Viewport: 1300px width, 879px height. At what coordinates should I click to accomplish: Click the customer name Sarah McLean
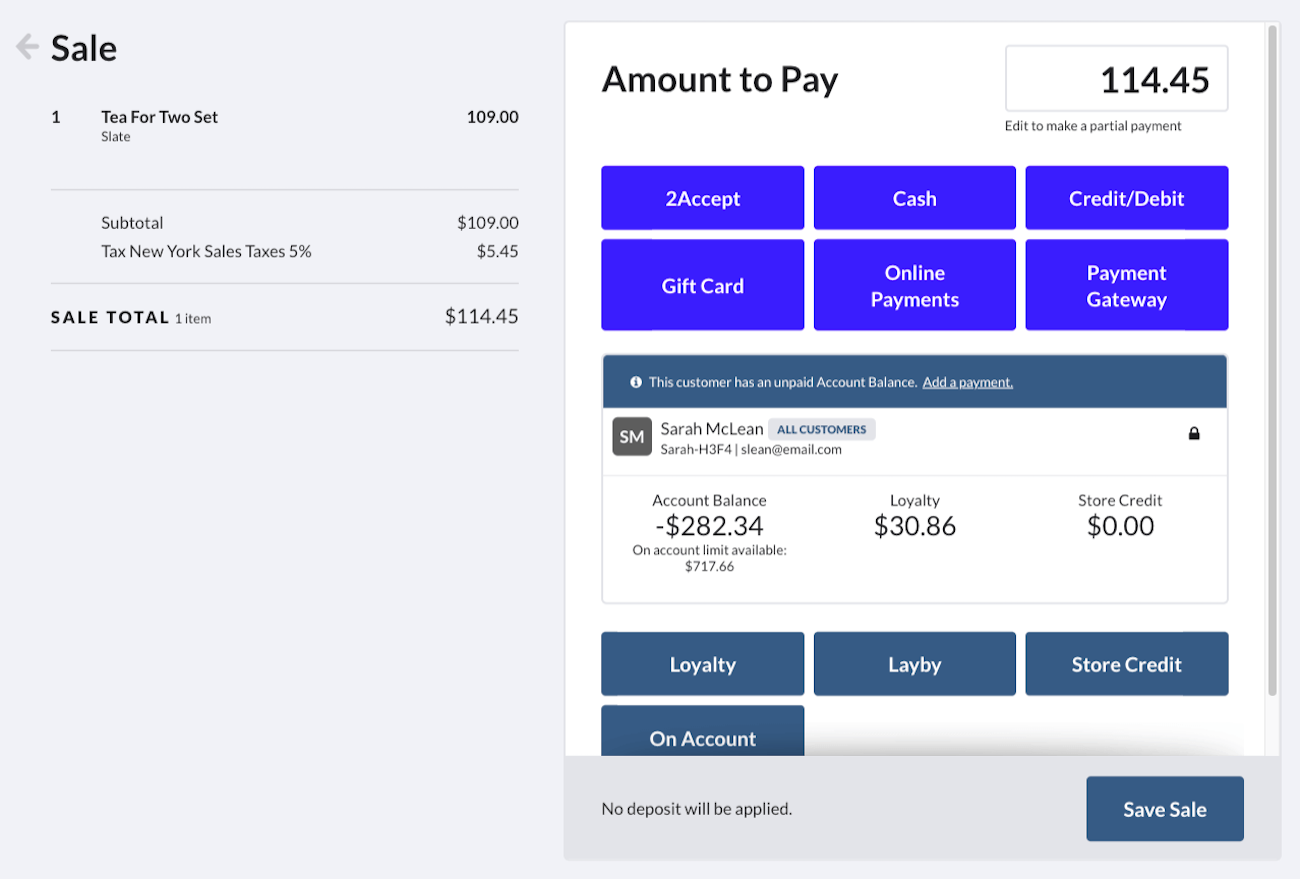711,428
